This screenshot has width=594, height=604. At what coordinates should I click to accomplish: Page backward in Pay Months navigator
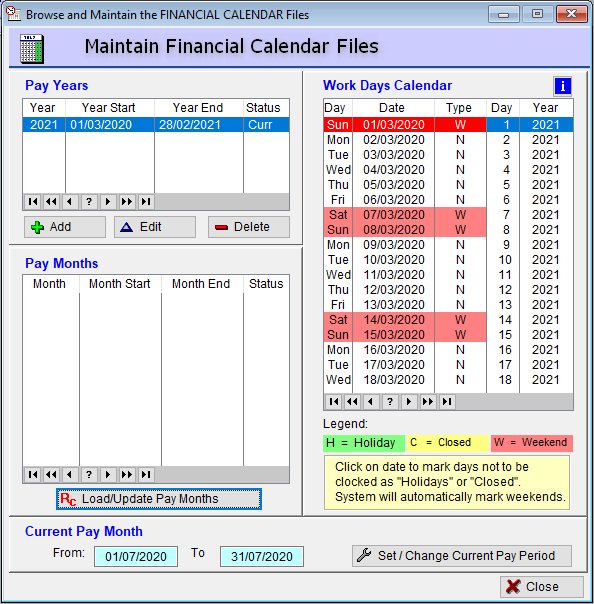coord(51,474)
